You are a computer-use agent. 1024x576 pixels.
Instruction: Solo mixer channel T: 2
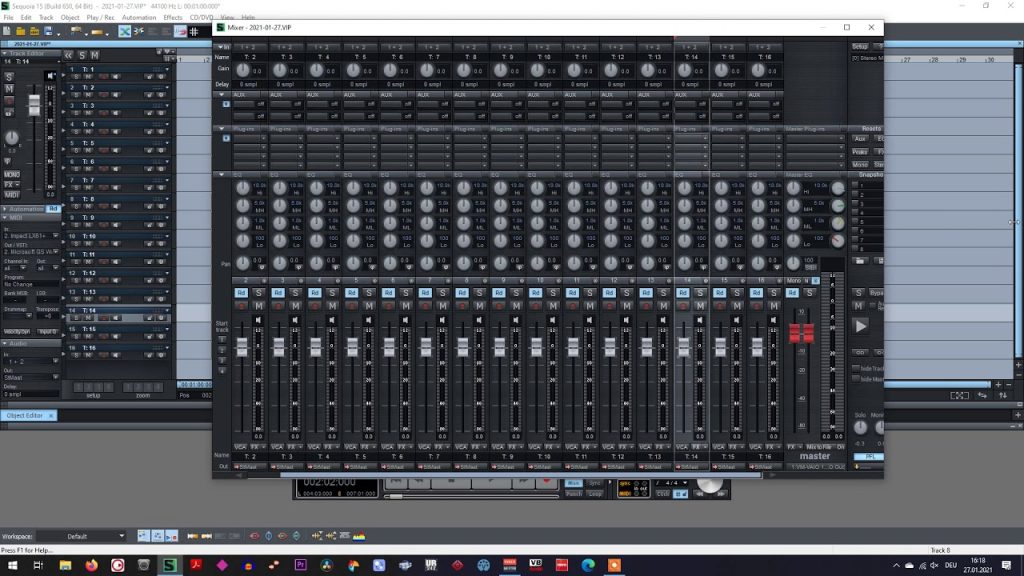click(x=258, y=293)
